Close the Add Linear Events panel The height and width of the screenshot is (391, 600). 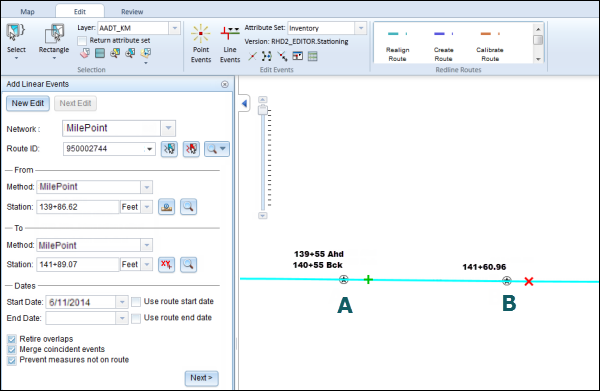(225, 84)
